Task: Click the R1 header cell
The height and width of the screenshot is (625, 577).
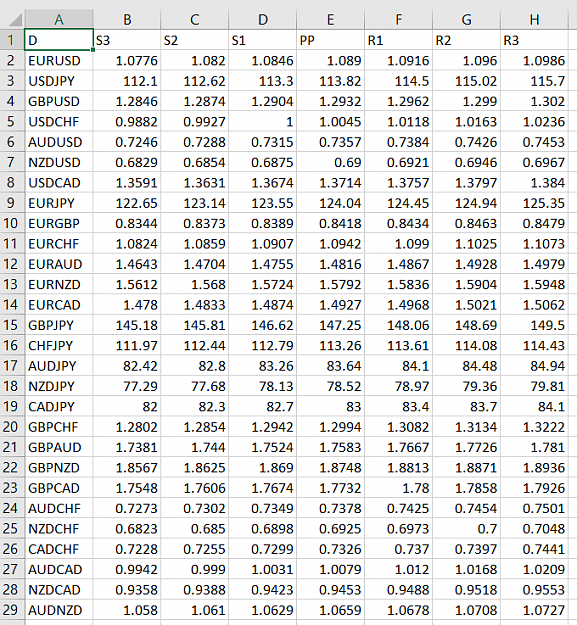Action: pyautogui.click(x=398, y=40)
